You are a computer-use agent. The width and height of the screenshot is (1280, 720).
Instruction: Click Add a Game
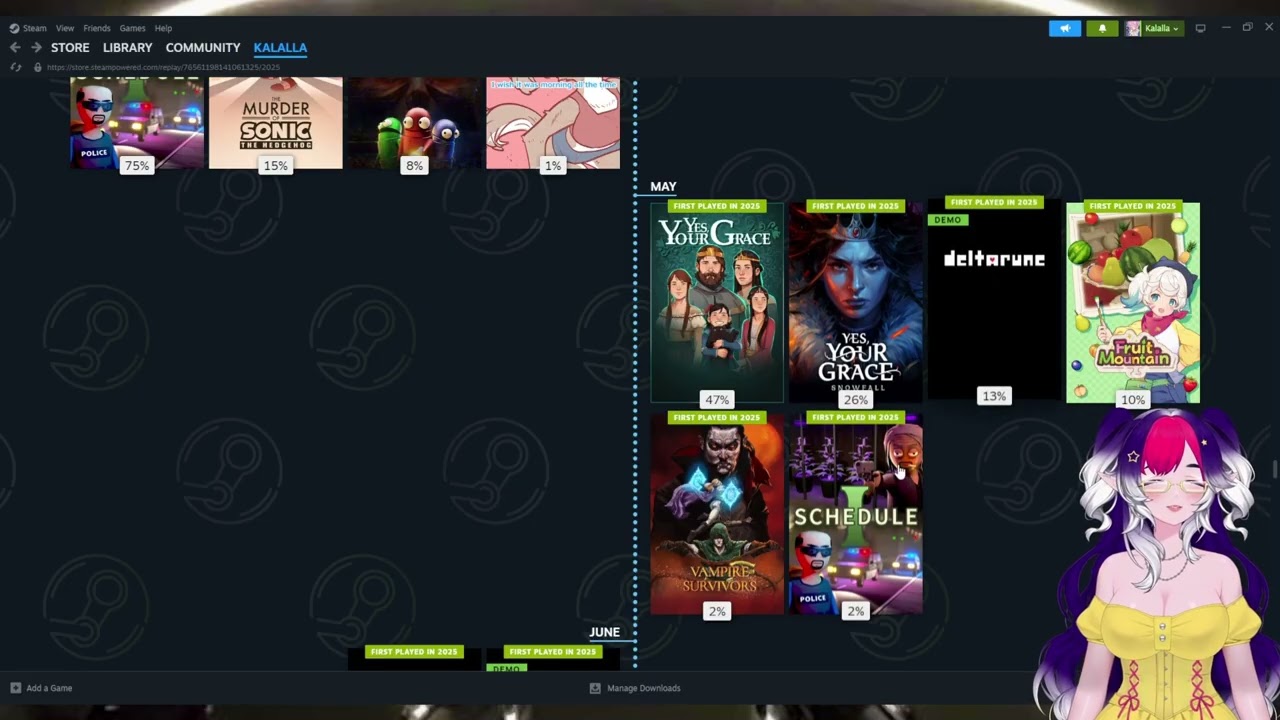[49, 688]
